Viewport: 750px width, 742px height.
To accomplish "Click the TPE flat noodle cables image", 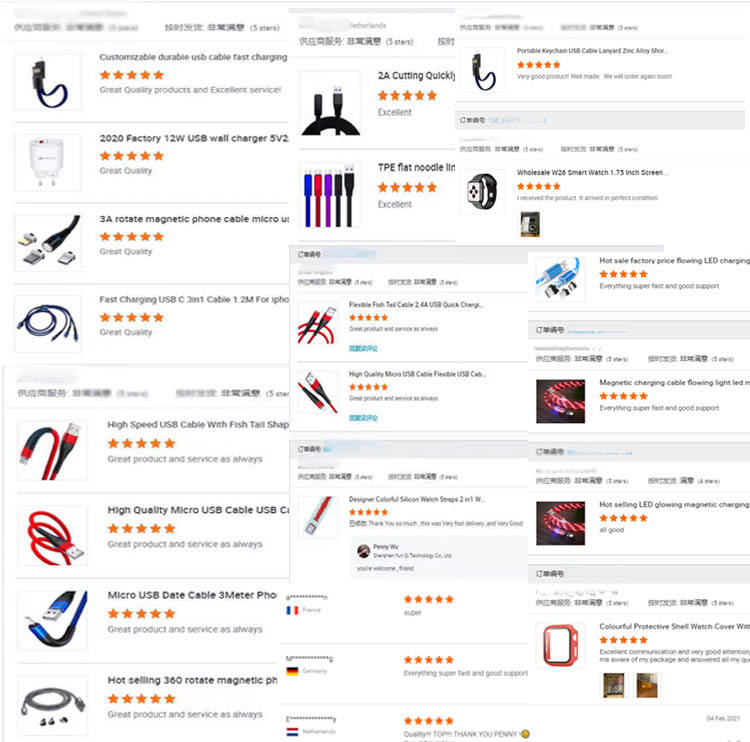I will click(x=330, y=196).
